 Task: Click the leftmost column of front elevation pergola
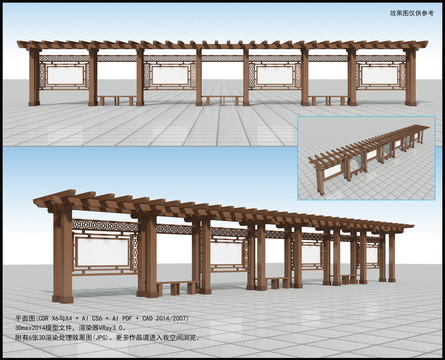click(34, 77)
